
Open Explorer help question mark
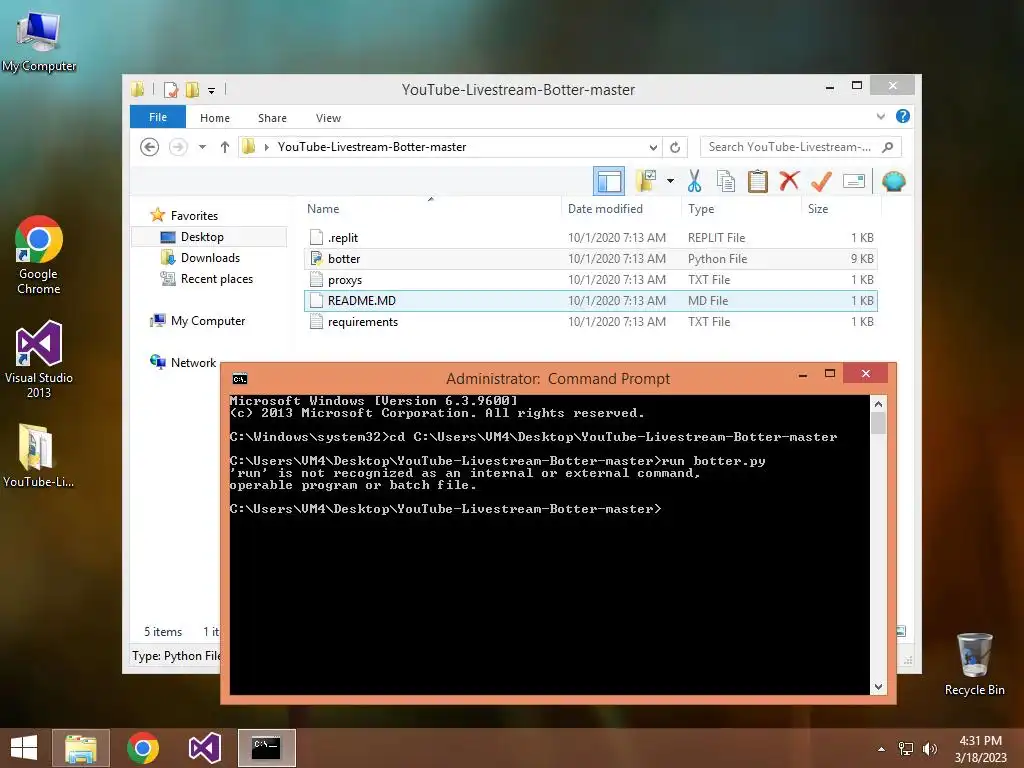(903, 116)
